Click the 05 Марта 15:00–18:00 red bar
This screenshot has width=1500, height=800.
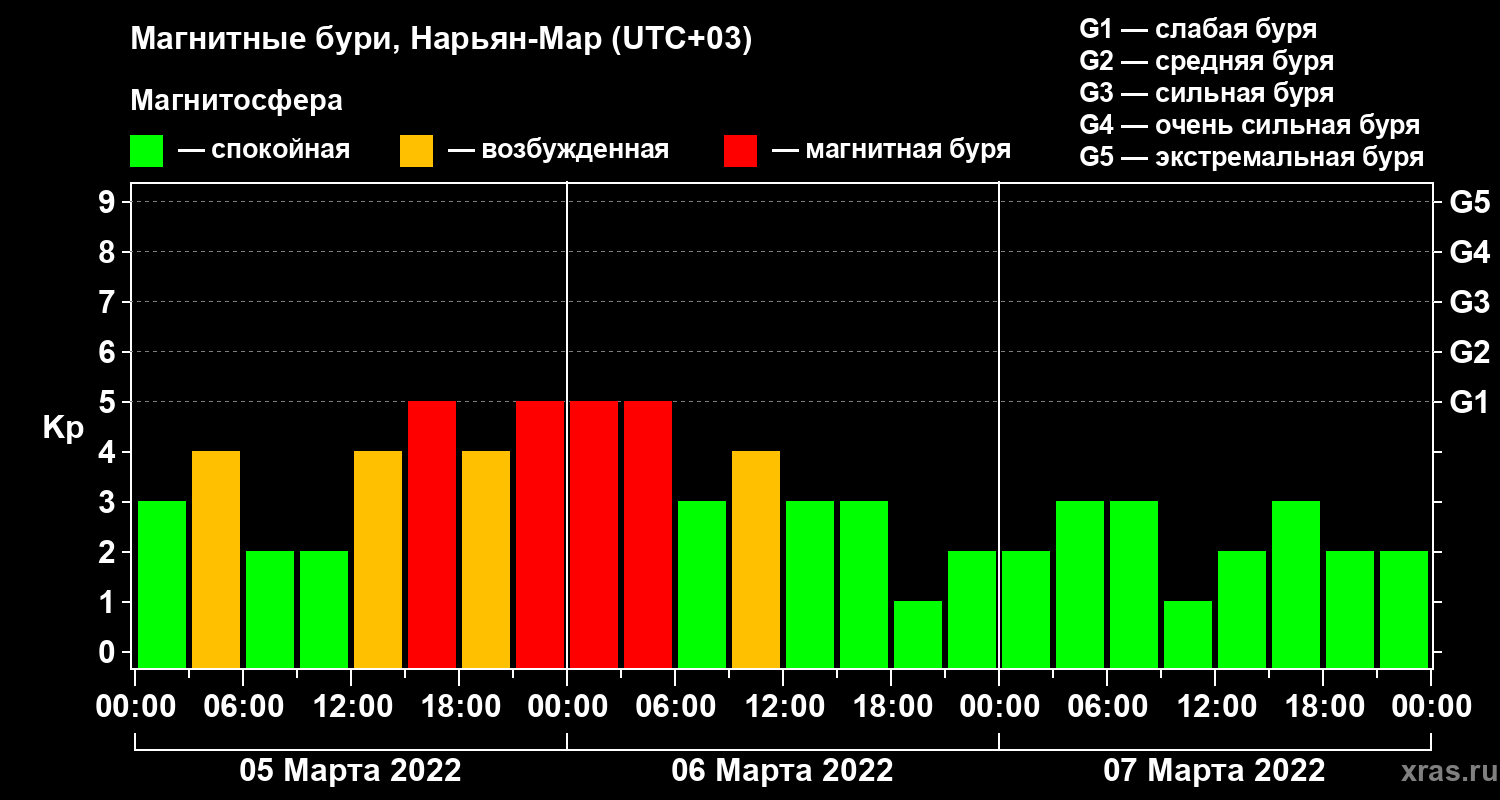tap(432, 534)
